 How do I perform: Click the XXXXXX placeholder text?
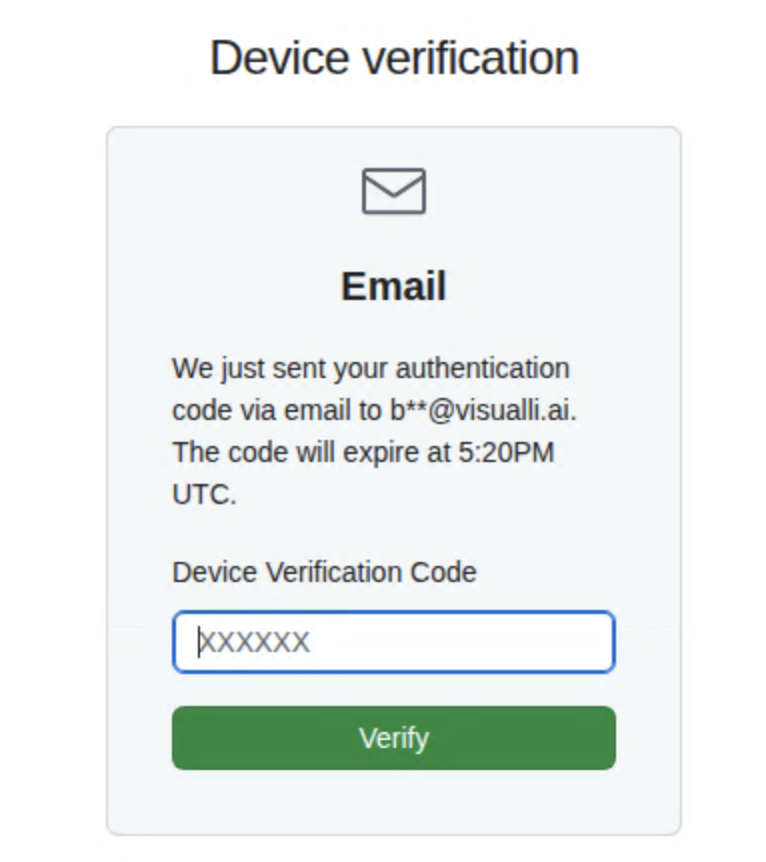coord(255,642)
